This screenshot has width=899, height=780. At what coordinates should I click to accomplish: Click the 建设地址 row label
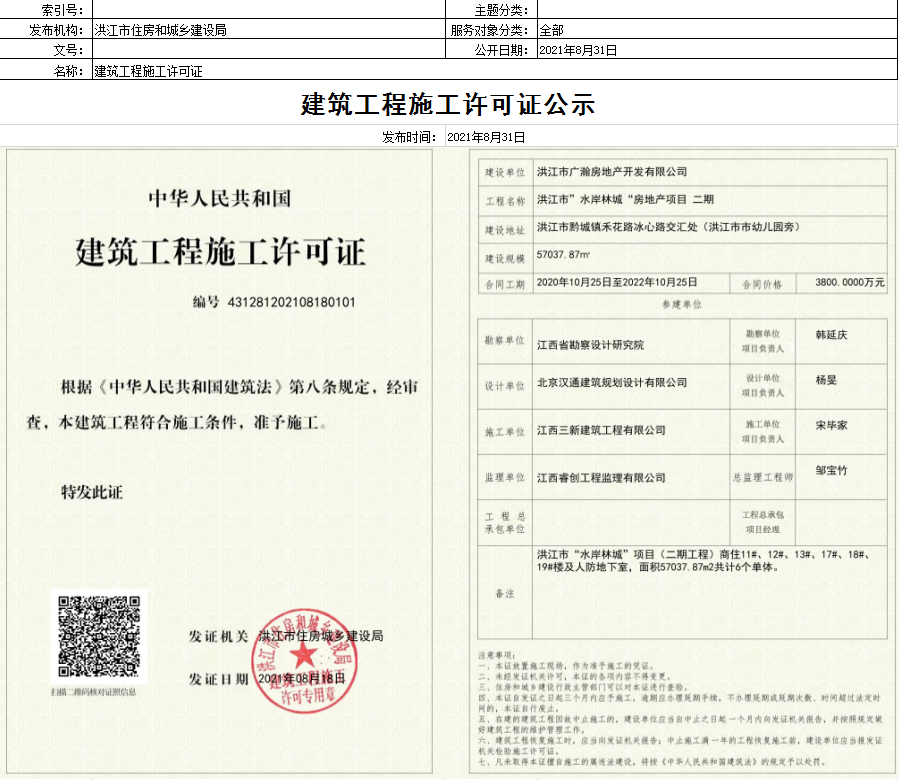click(x=505, y=231)
